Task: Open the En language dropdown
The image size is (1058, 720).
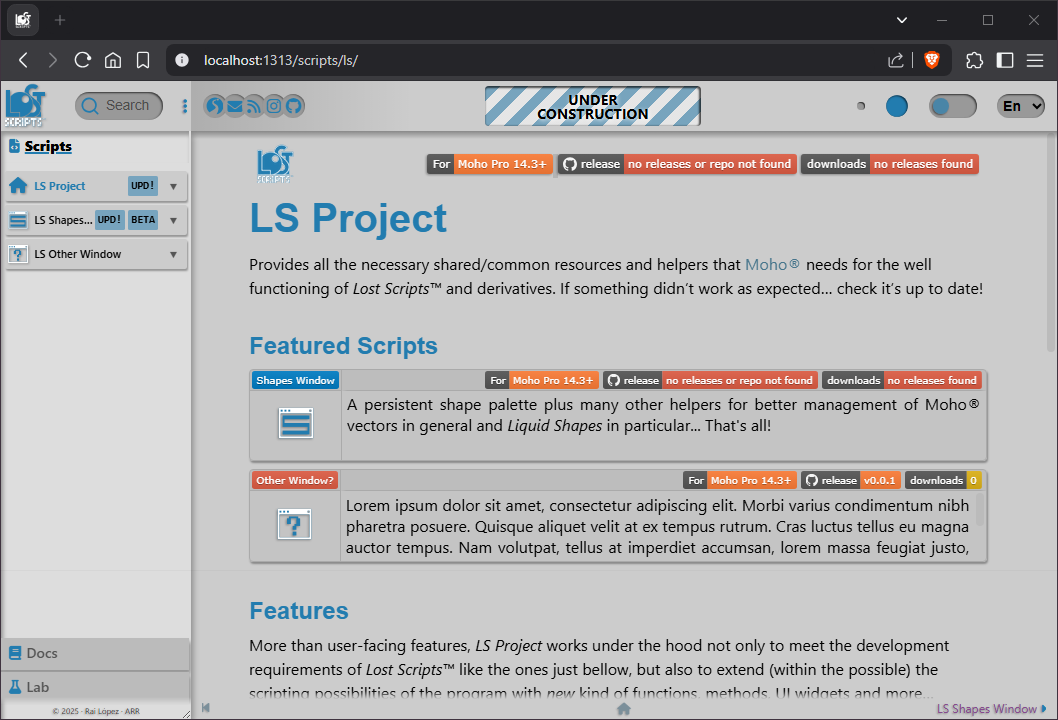Action: (1021, 106)
